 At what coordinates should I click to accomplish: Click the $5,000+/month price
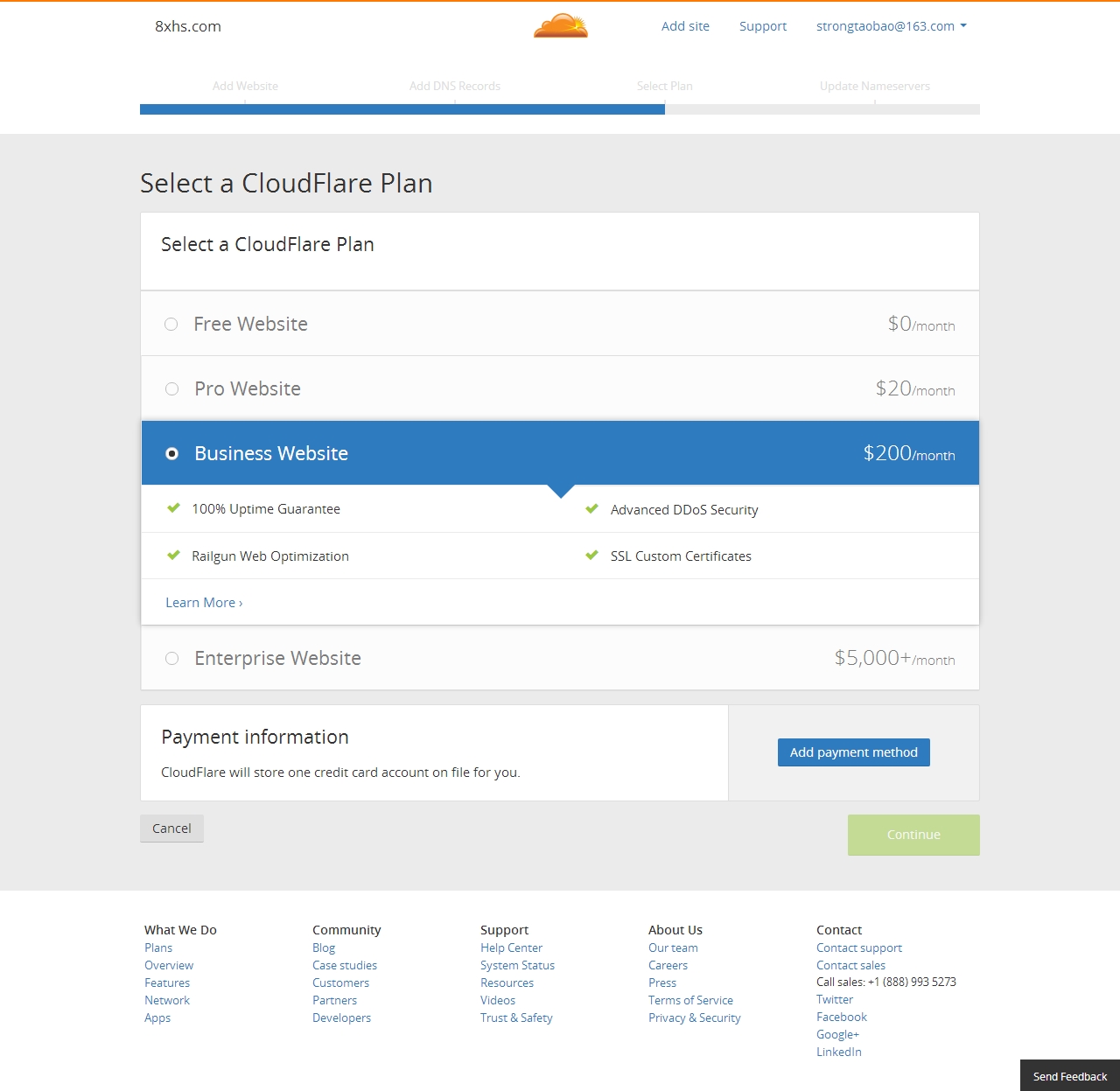(894, 658)
